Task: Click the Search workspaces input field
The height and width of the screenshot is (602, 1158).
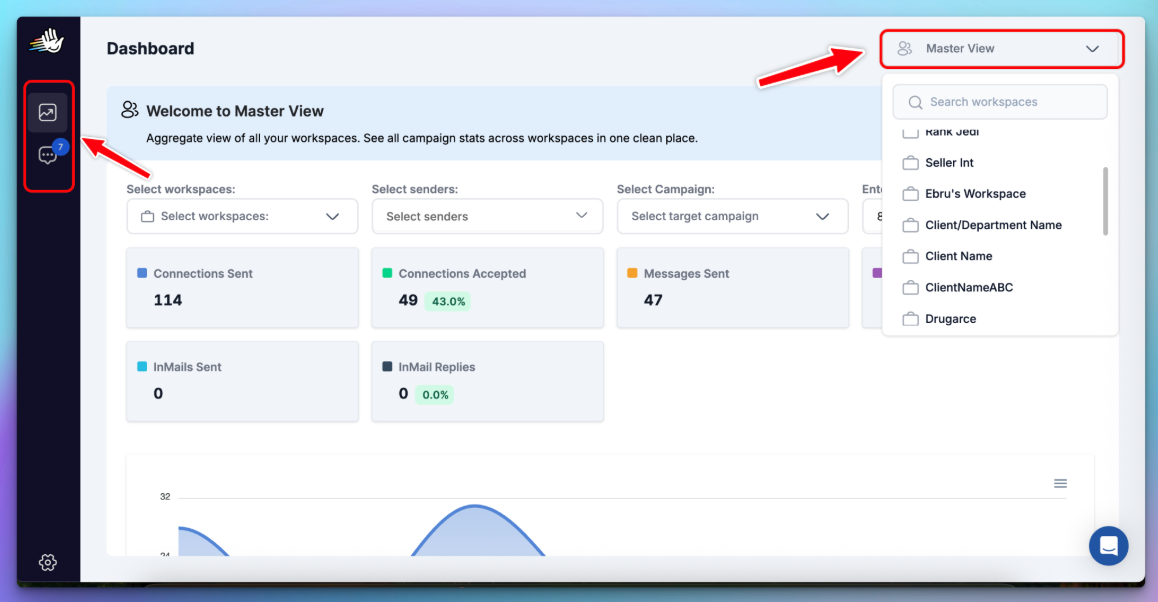Action: point(1000,101)
